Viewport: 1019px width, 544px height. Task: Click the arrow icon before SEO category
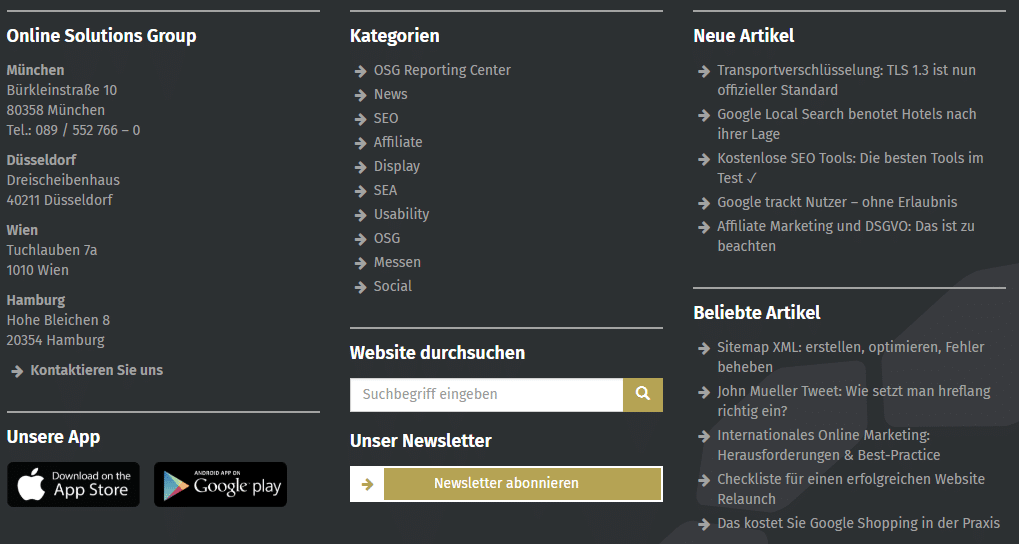tap(361, 119)
